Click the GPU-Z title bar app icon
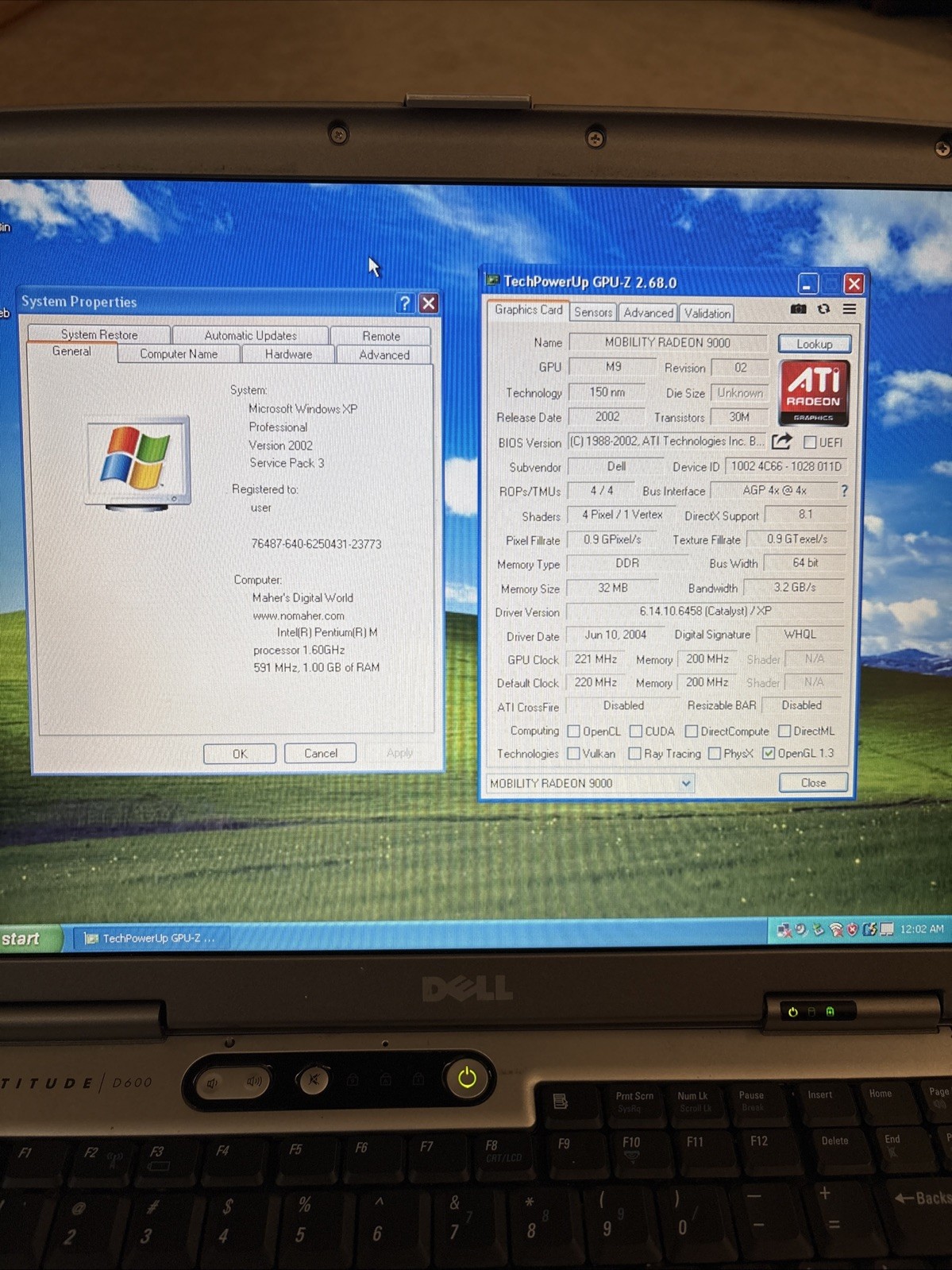The height and width of the screenshot is (1270, 952). (x=493, y=280)
